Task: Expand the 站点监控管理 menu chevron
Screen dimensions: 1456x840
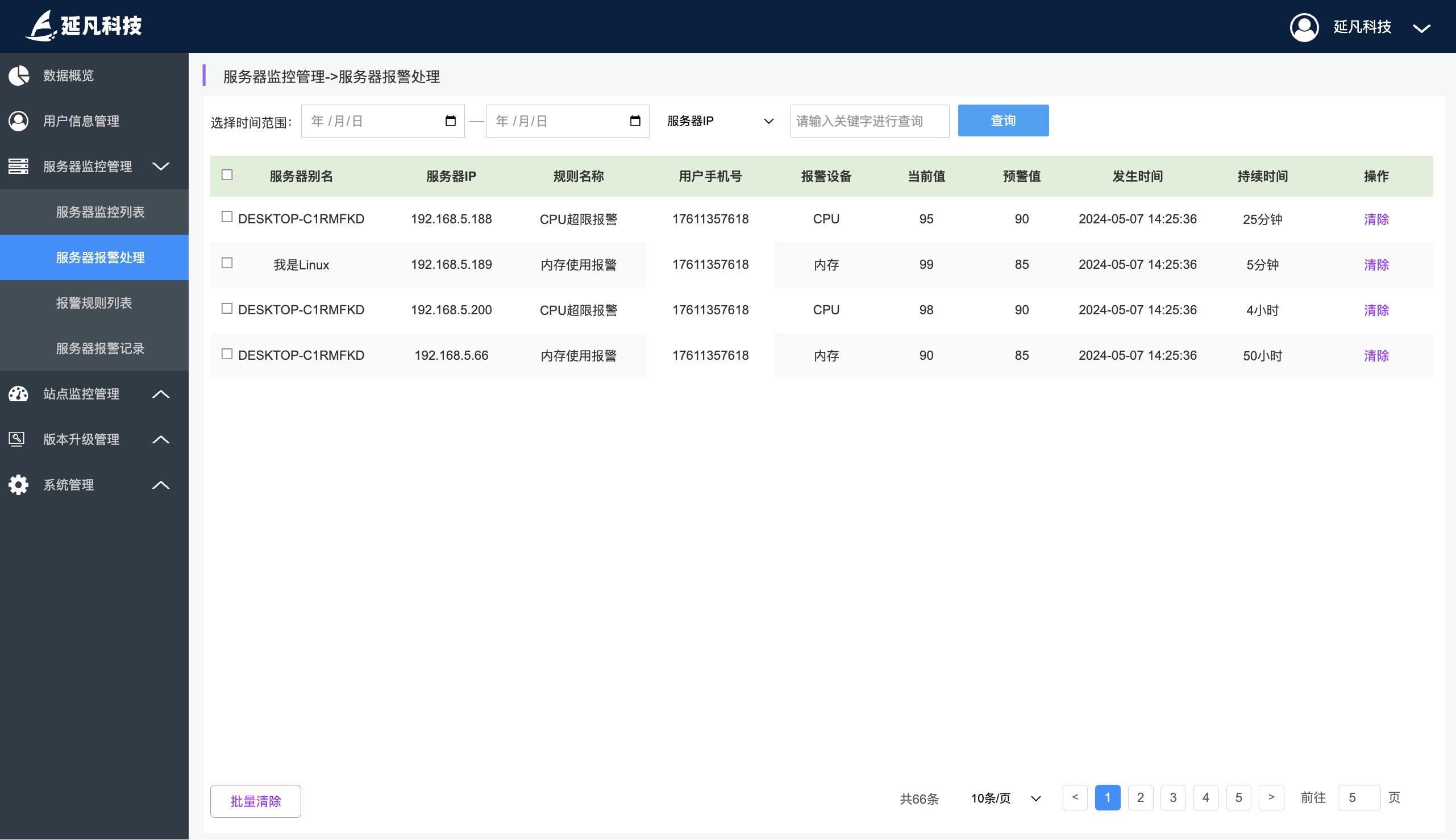Action: [161, 393]
